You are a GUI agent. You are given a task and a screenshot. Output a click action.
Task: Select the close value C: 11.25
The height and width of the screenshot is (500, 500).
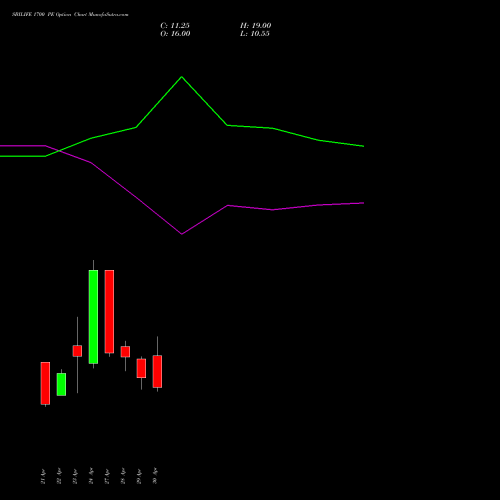click(x=175, y=25)
